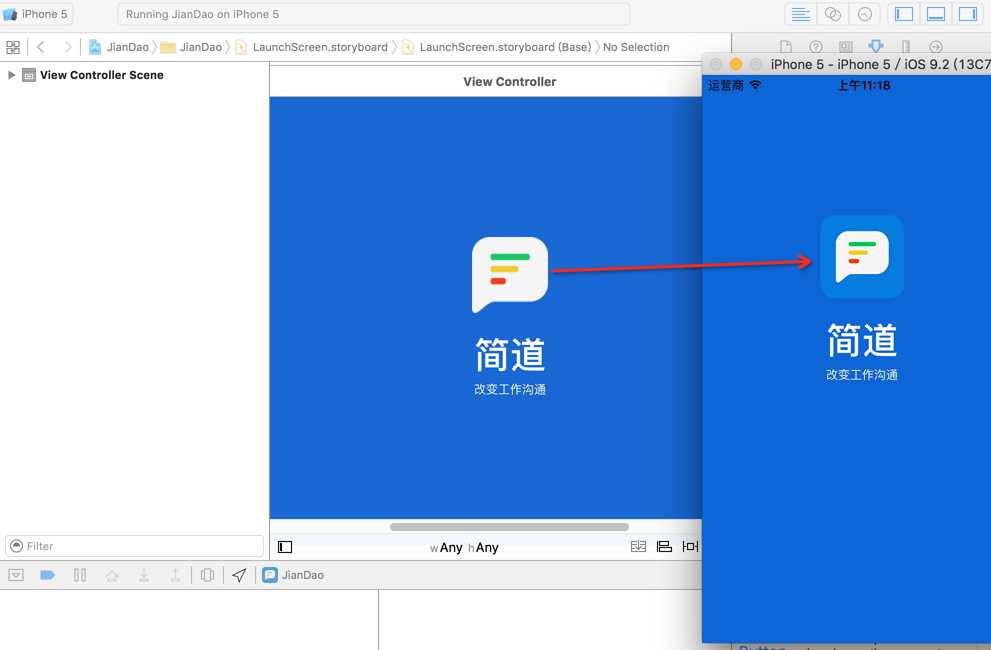Open the LaunchScreen.storyboard breadcrumb

312,47
